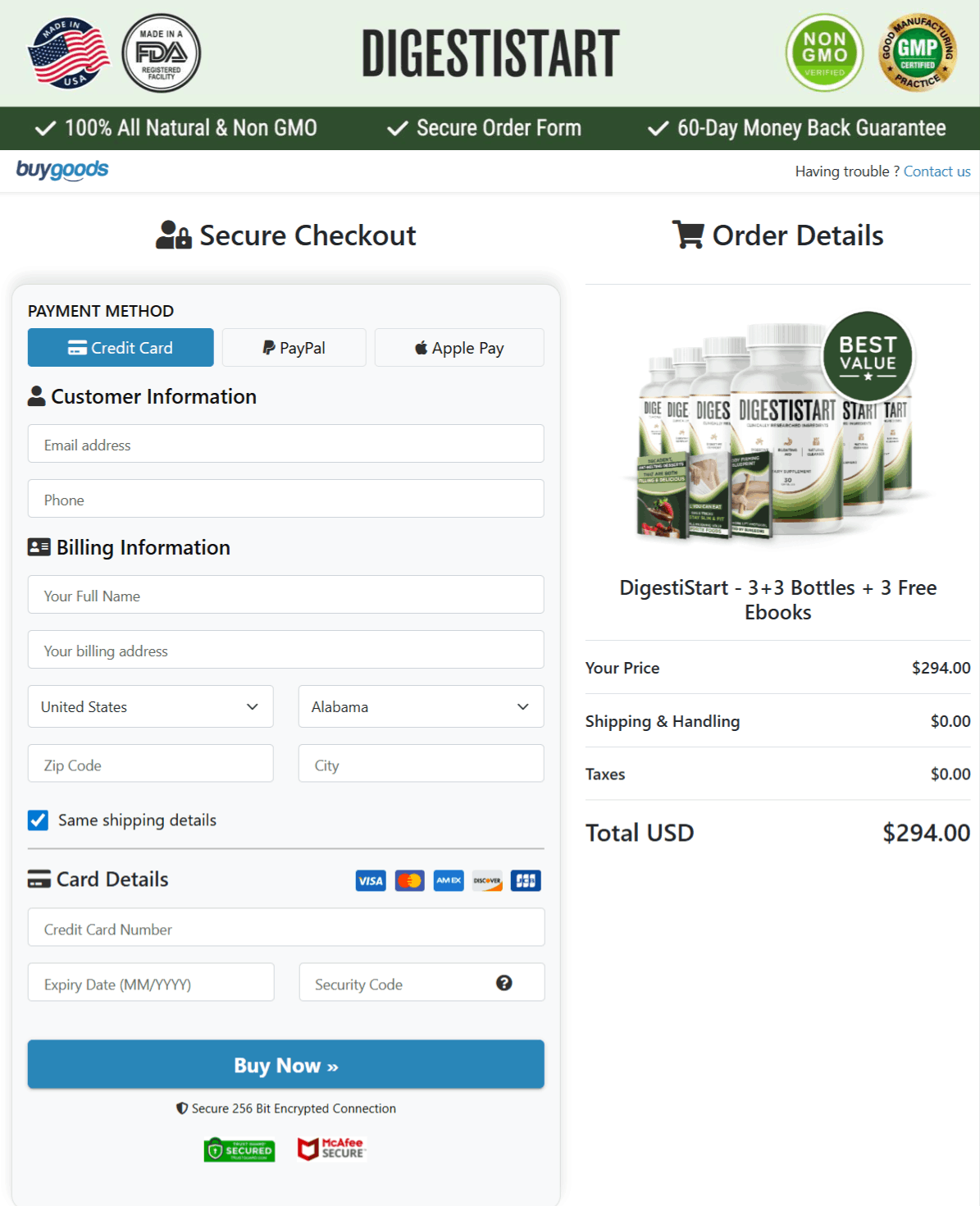Click the Email address input field
Viewport: 980px width, 1206px height.
(285, 444)
